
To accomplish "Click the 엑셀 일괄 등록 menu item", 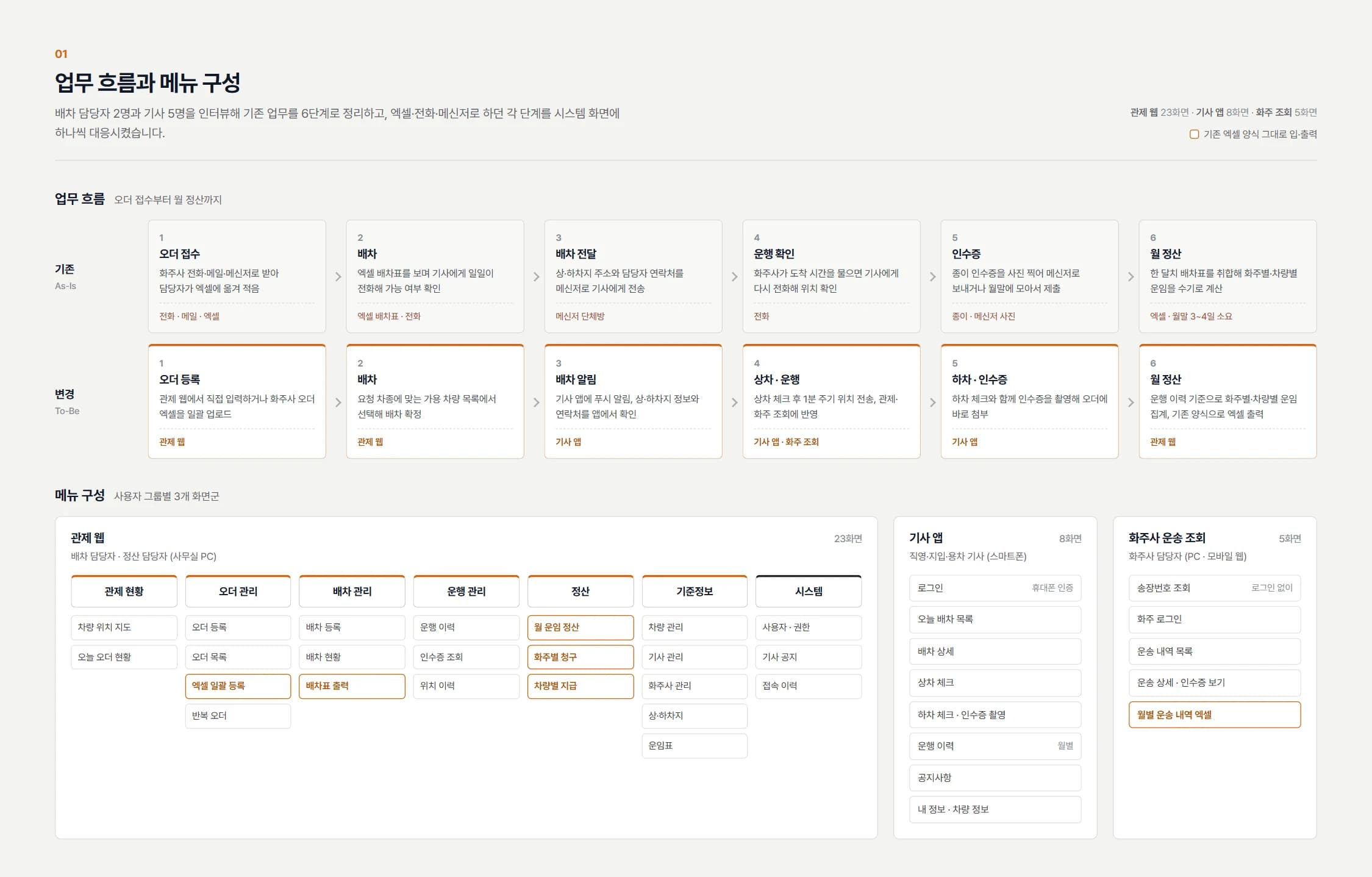I will click(x=238, y=686).
